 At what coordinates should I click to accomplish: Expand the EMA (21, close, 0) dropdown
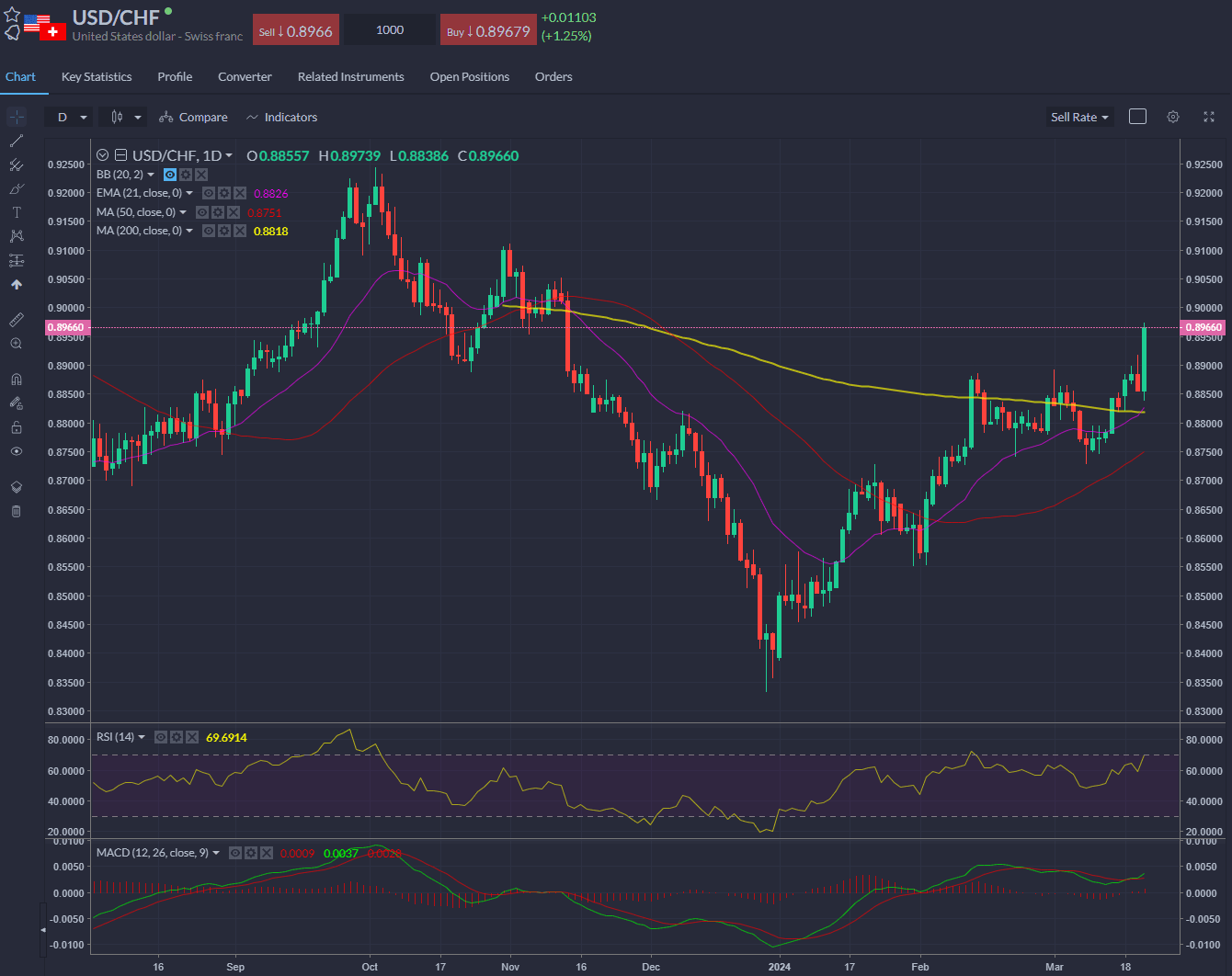pyautogui.click(x=189, y=193)
